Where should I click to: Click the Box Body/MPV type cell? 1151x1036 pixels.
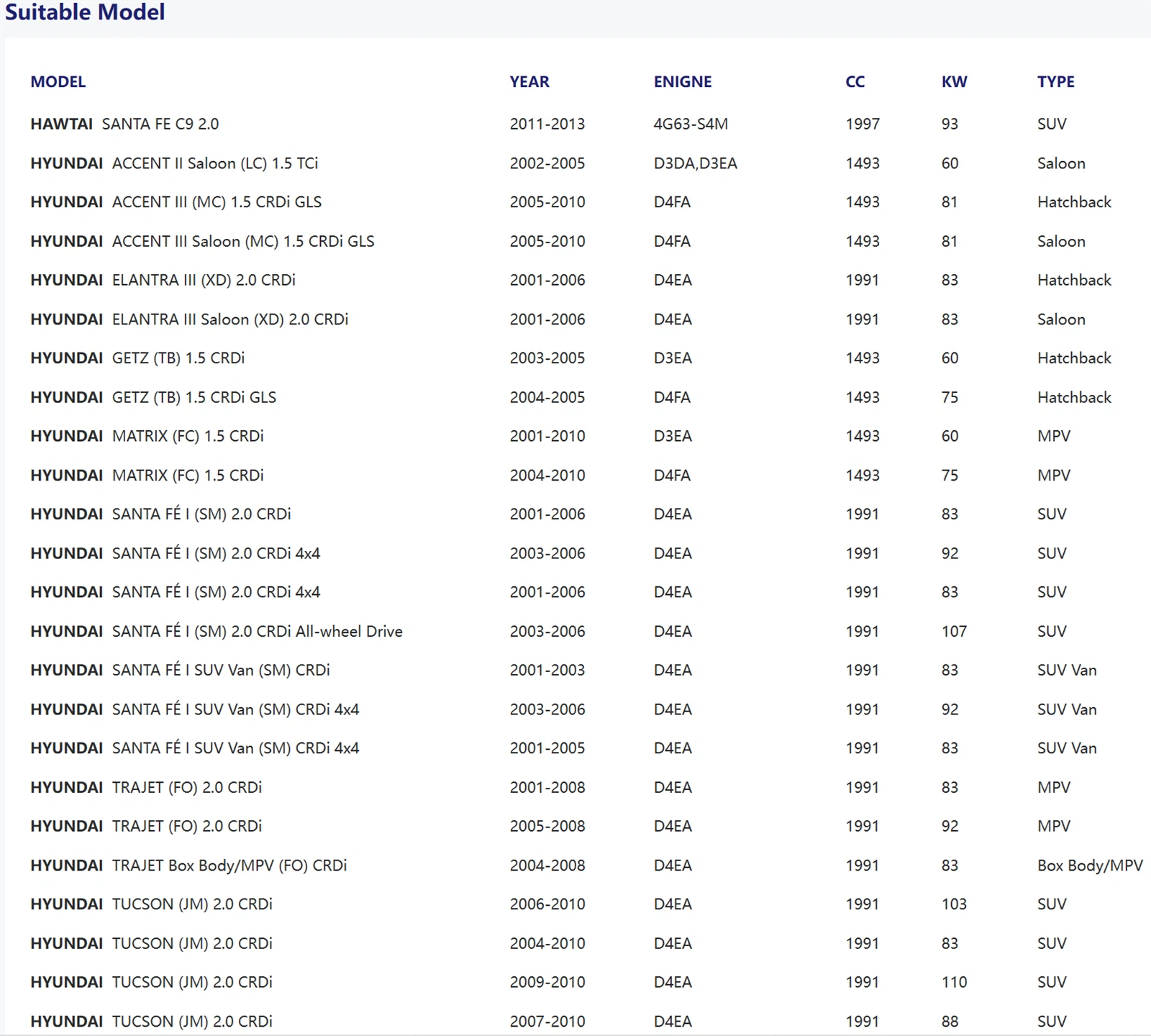[1090, 865]
